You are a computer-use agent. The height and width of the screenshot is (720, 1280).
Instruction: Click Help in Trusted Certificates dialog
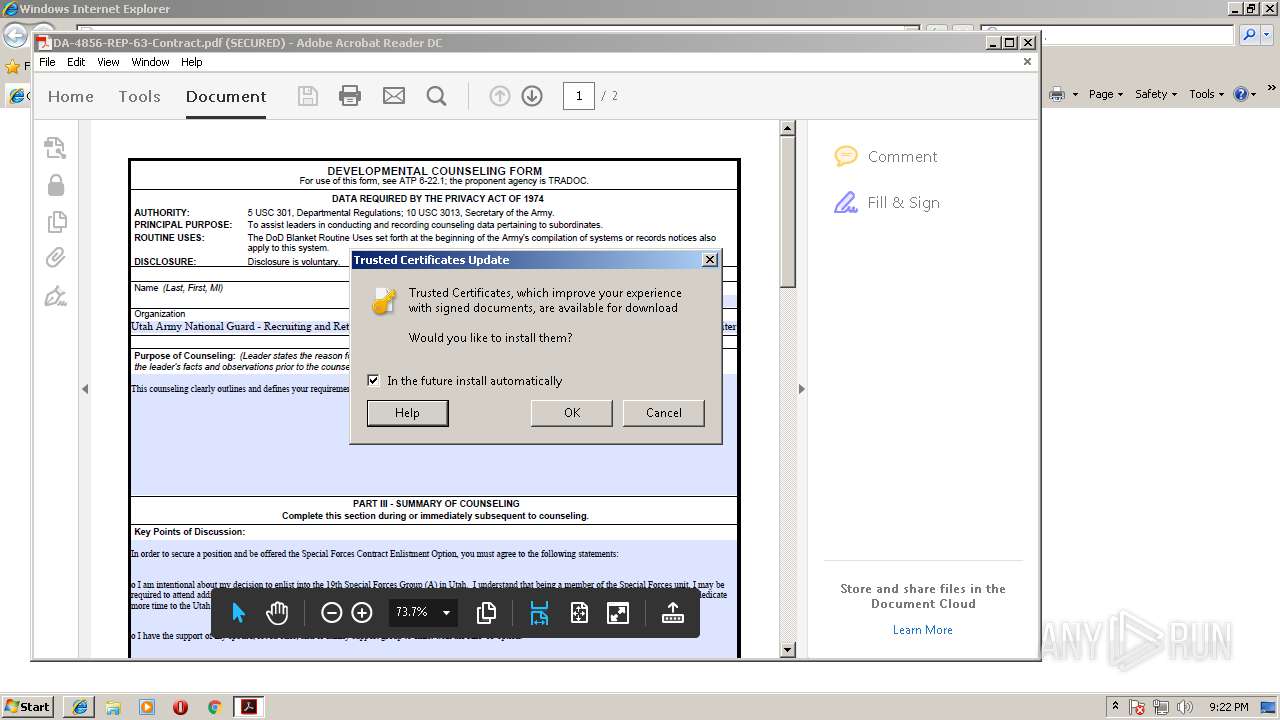pyautogui.click(x=407, y=413)
